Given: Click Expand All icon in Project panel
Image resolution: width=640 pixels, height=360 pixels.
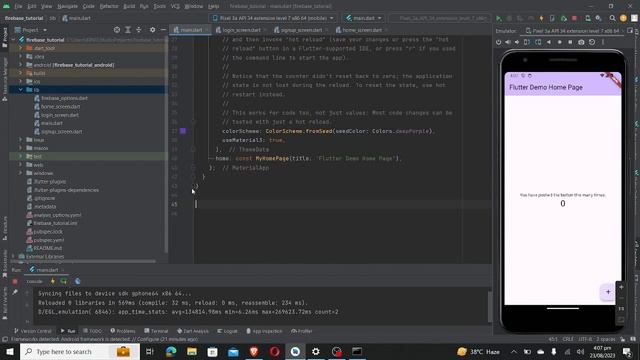Looking at the screenshot, I should click(128, 30).
